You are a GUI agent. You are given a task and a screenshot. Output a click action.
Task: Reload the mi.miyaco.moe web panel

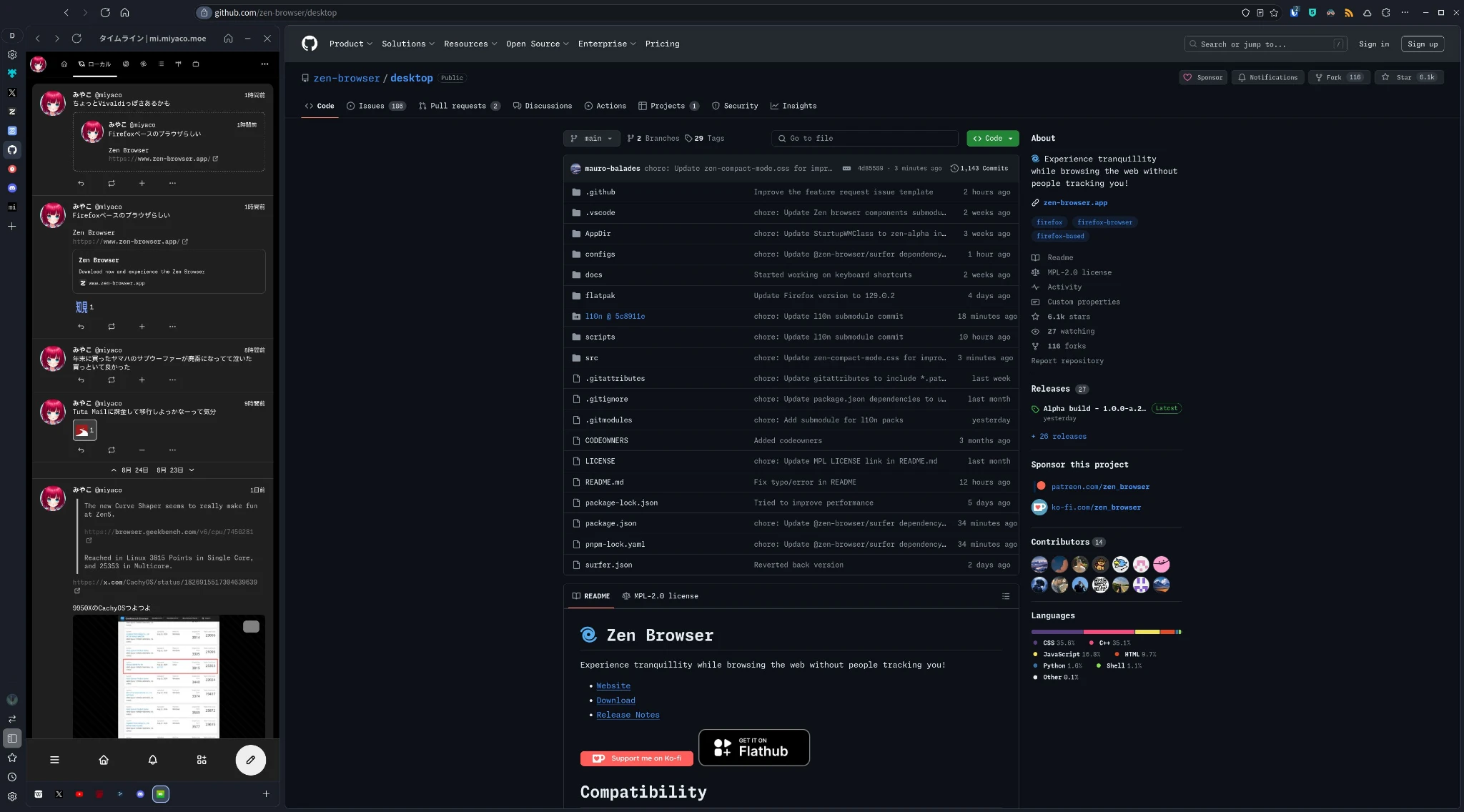pos(76,39)
